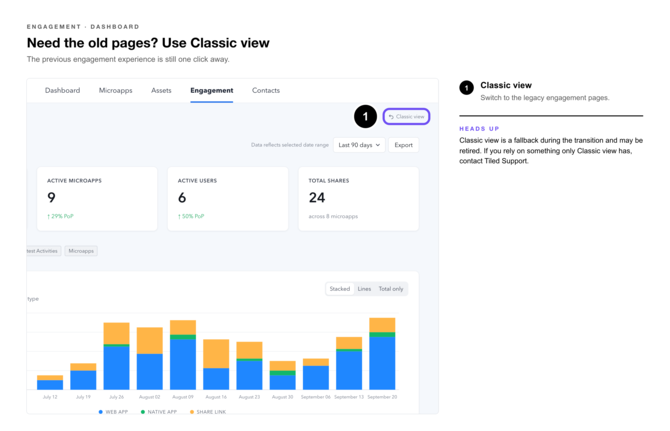Open the Active Microapps card
This screenshot has width=670, height=431.
click(97, 199)
